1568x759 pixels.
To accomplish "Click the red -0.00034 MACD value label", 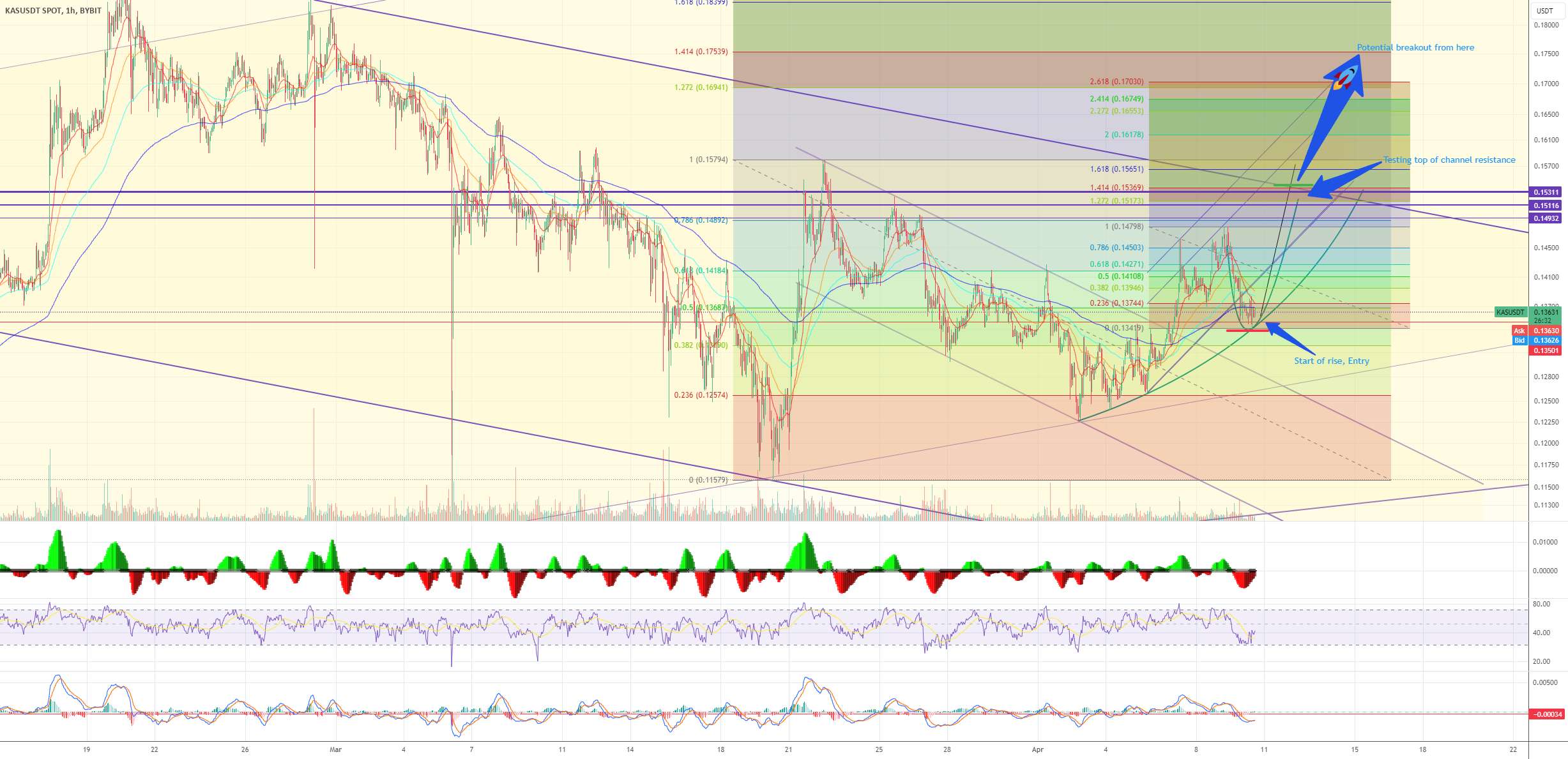I will tap(1546, 714).
